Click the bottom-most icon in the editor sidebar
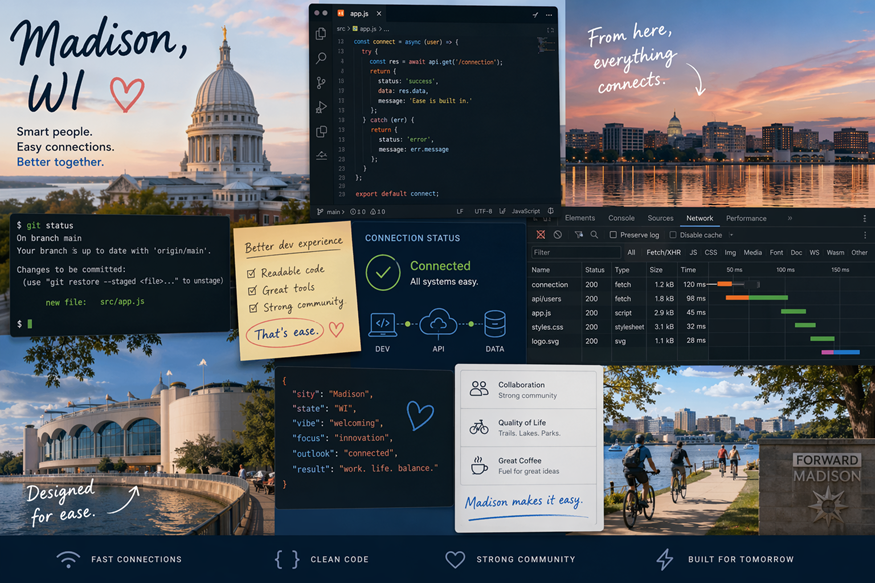Image resolution: width=875 pixels, height=583 pixels. point(321,156)
